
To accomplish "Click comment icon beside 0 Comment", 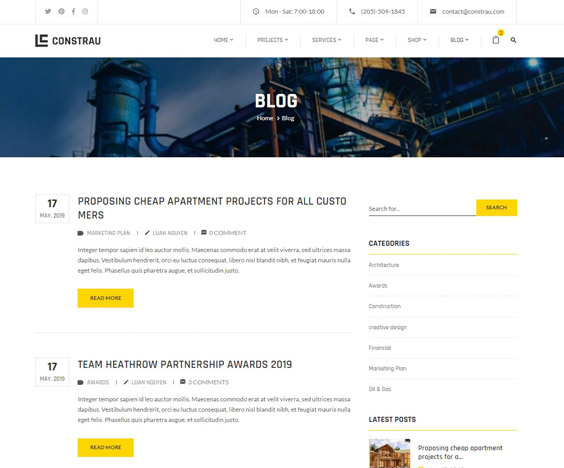I will tap(204, 232).
